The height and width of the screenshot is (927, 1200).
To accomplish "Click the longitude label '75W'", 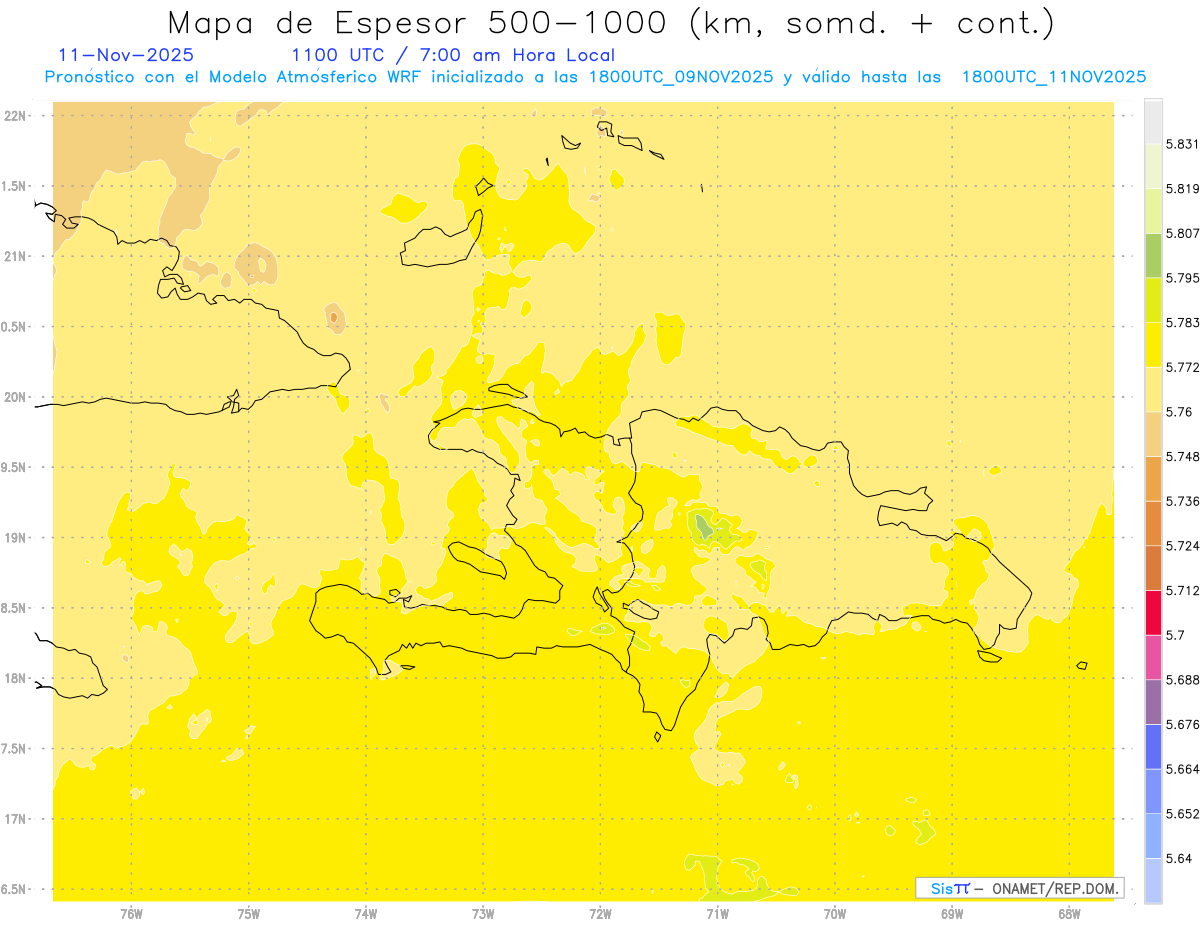I will (248, 913).
